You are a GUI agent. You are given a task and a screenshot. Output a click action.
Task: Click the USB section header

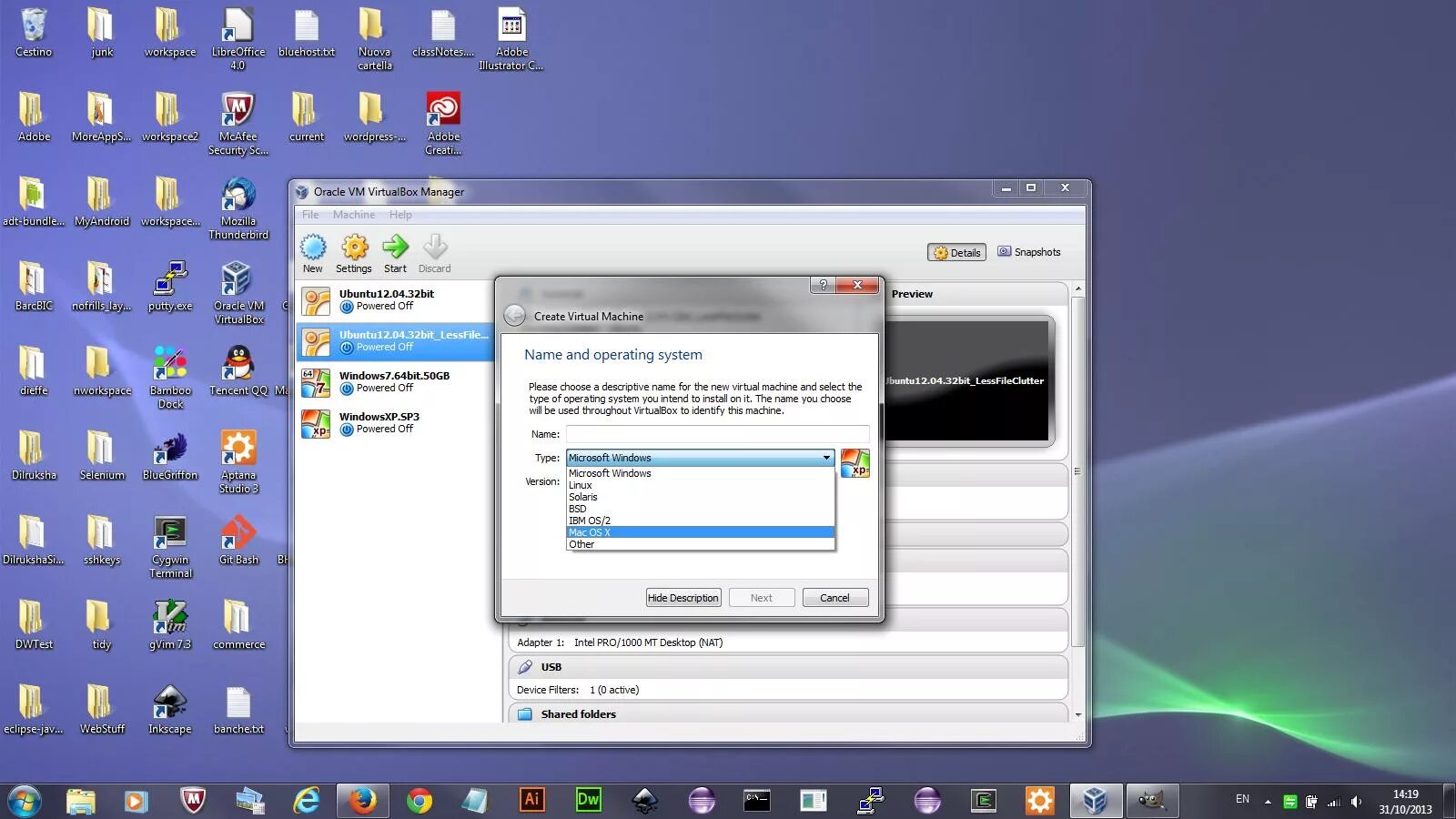pos(788,667)
